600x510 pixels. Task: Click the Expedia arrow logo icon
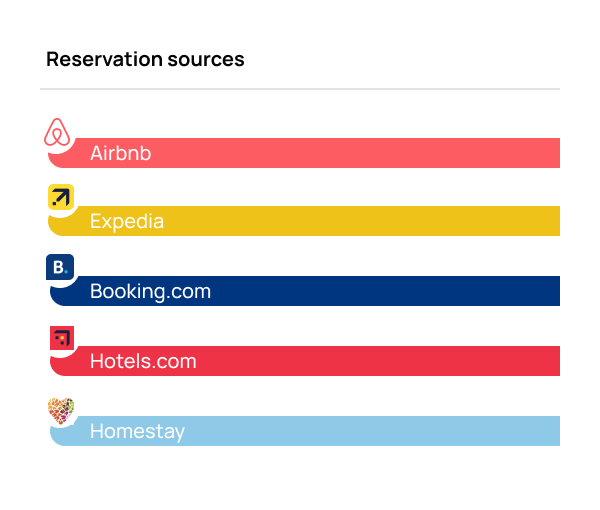[61, 197]
